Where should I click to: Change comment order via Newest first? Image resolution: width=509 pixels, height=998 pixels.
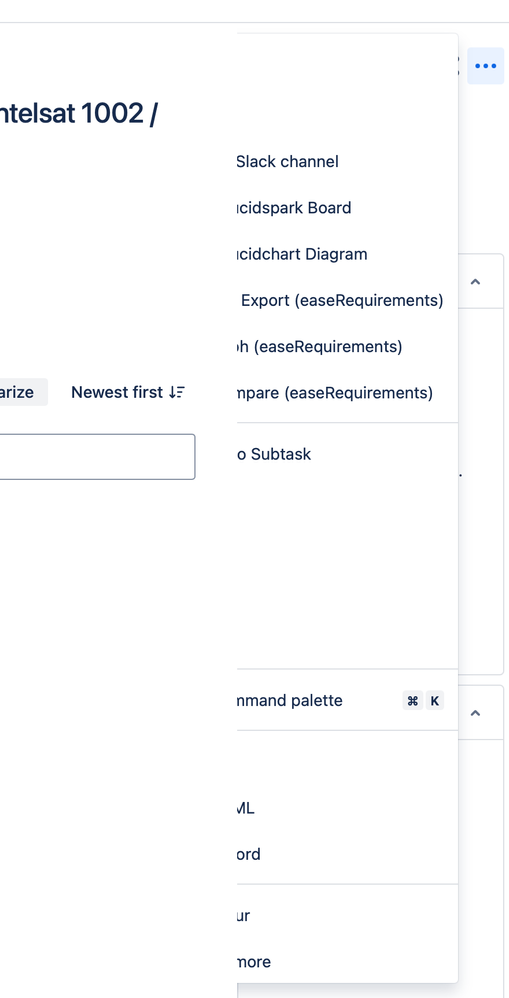(x=128, y=392)
